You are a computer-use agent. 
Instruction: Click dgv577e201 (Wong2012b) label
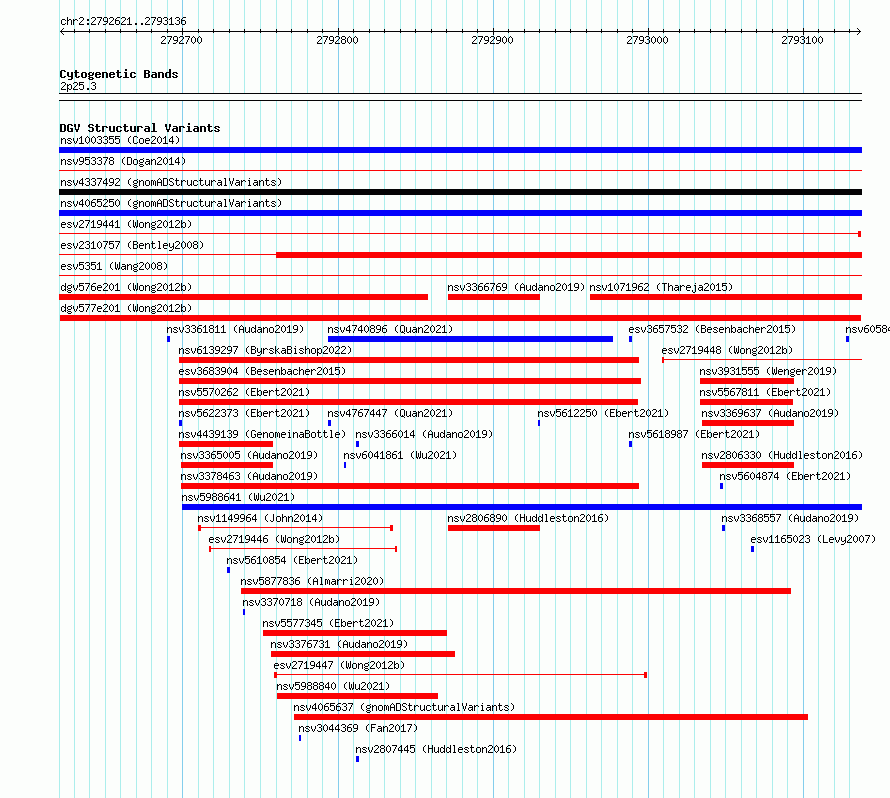click(126, 308)
